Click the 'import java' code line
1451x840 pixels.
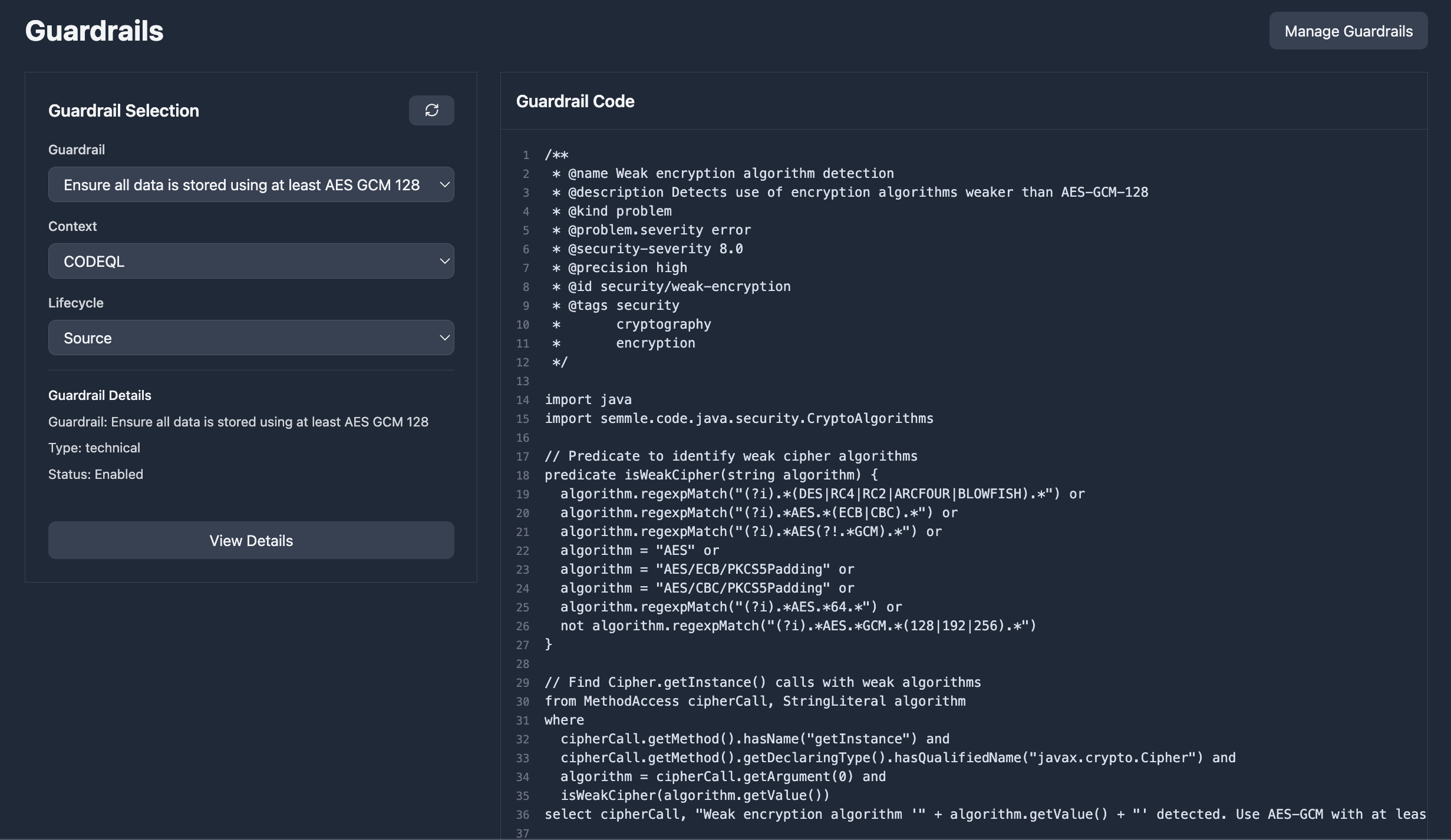pyautogui.click(x=588, y=399)
